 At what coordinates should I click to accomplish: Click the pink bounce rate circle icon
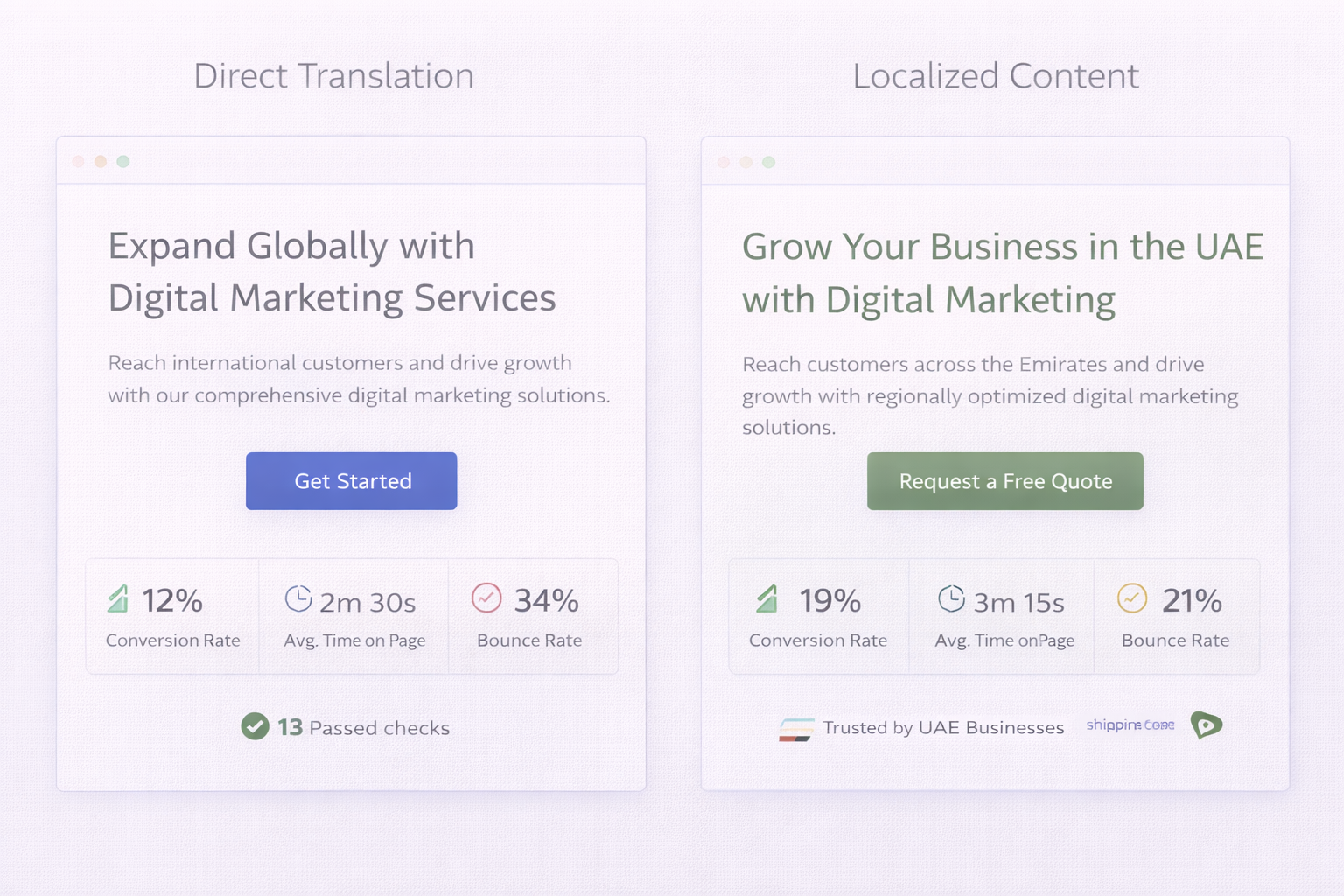[x=487, y=599]
